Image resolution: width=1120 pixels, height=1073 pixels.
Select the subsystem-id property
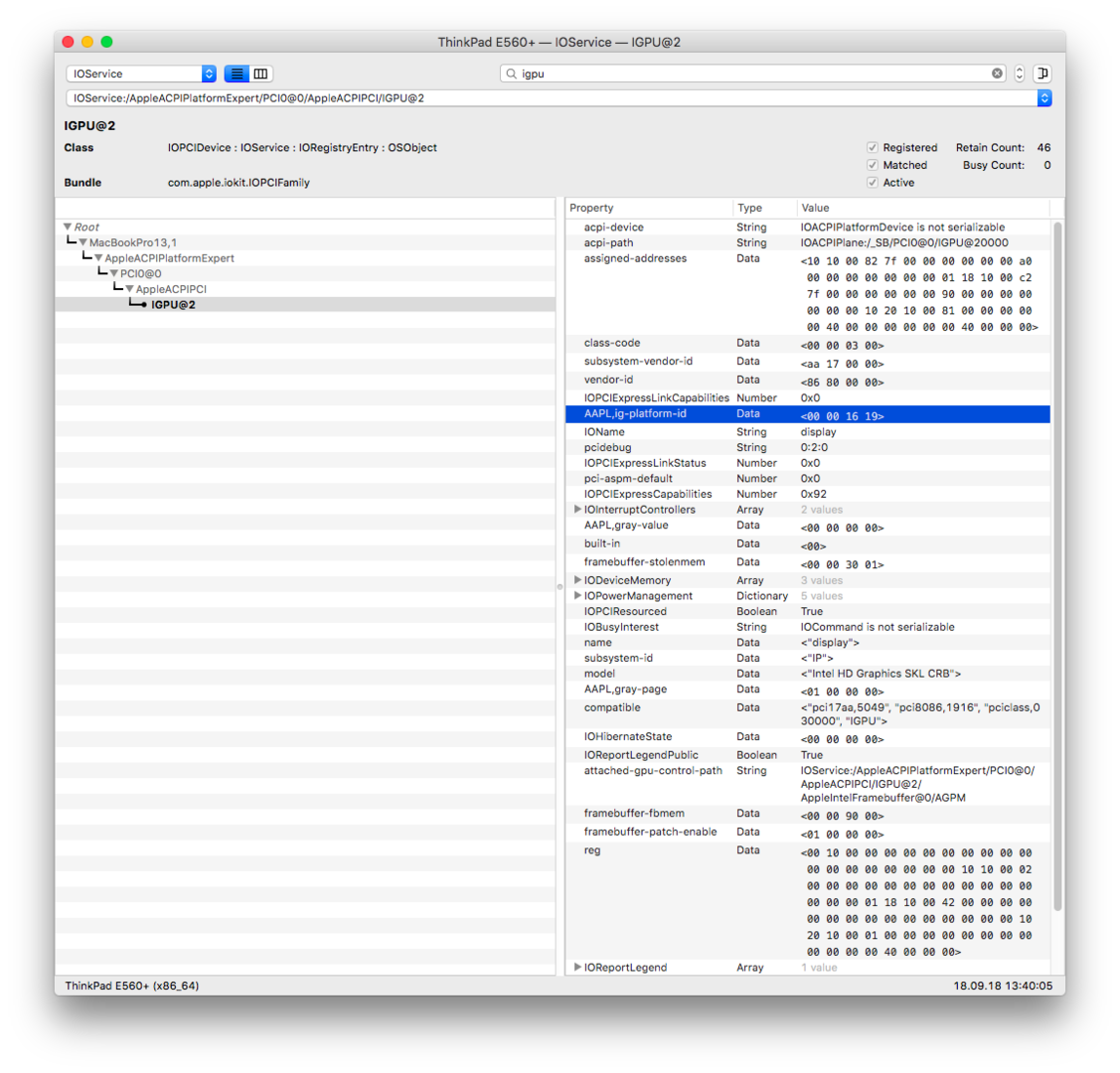[x=807, y=659]
